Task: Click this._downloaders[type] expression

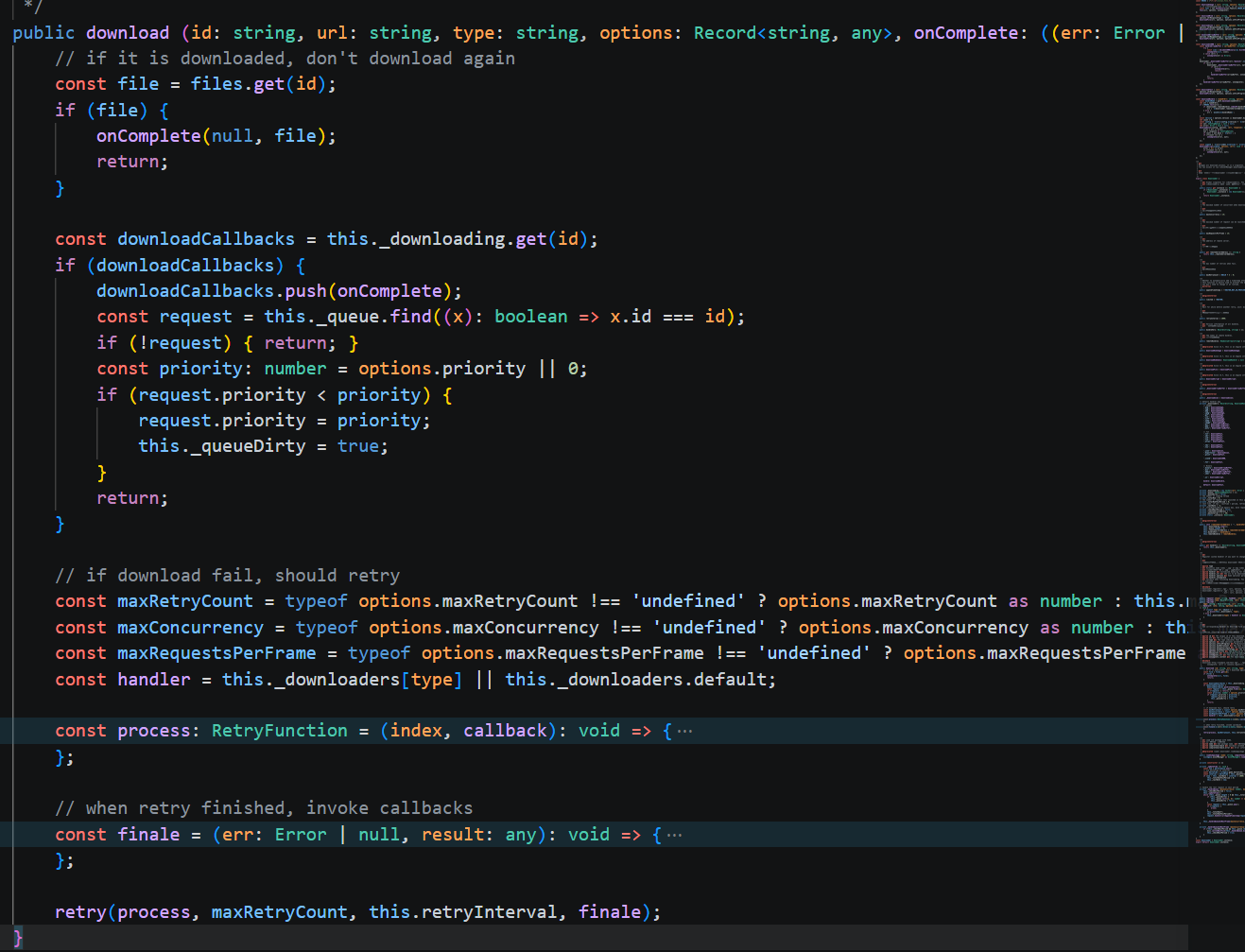Action: point(342,680)
